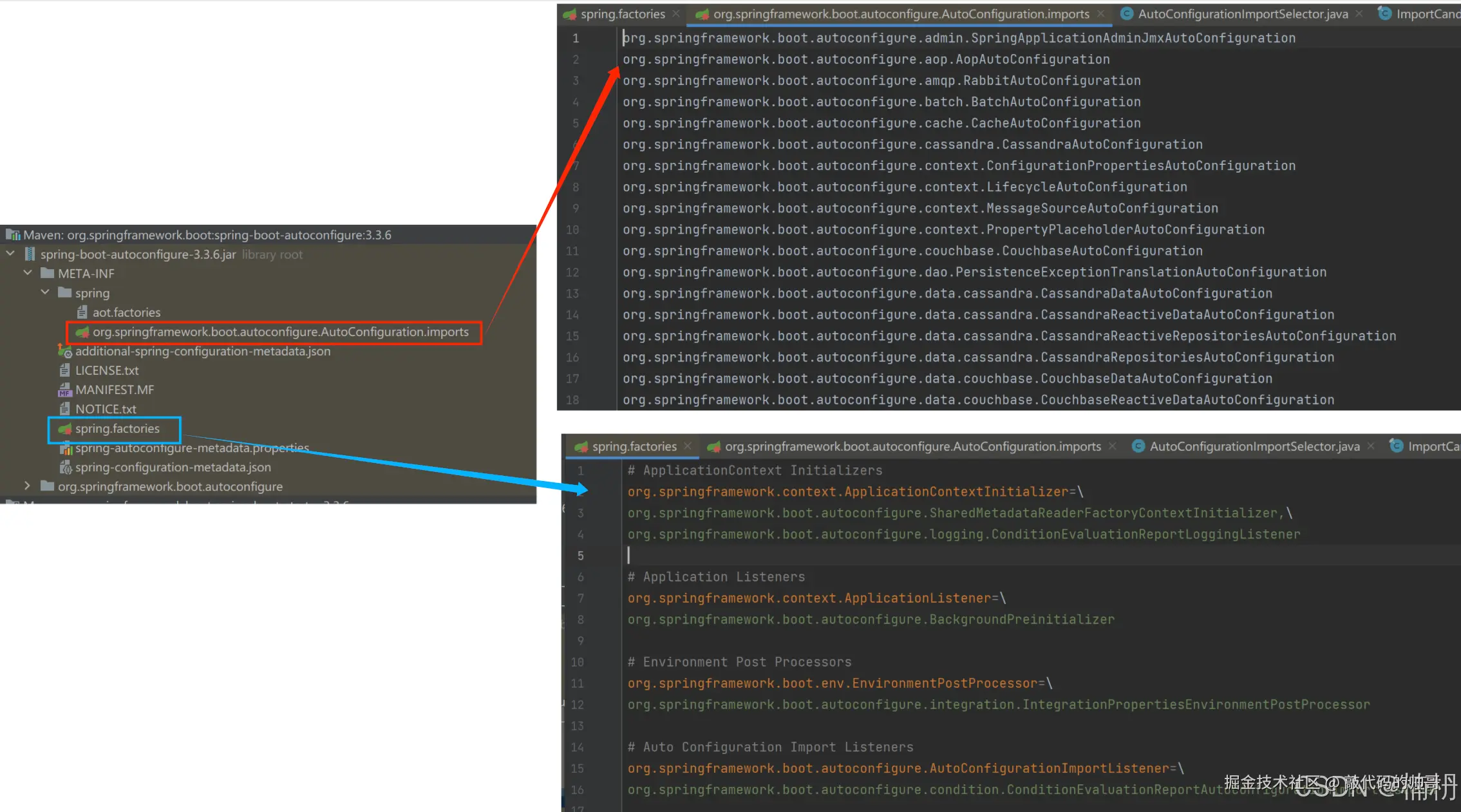
Task: Collapse the META-INF folder chevron
Action: (28, 274)
